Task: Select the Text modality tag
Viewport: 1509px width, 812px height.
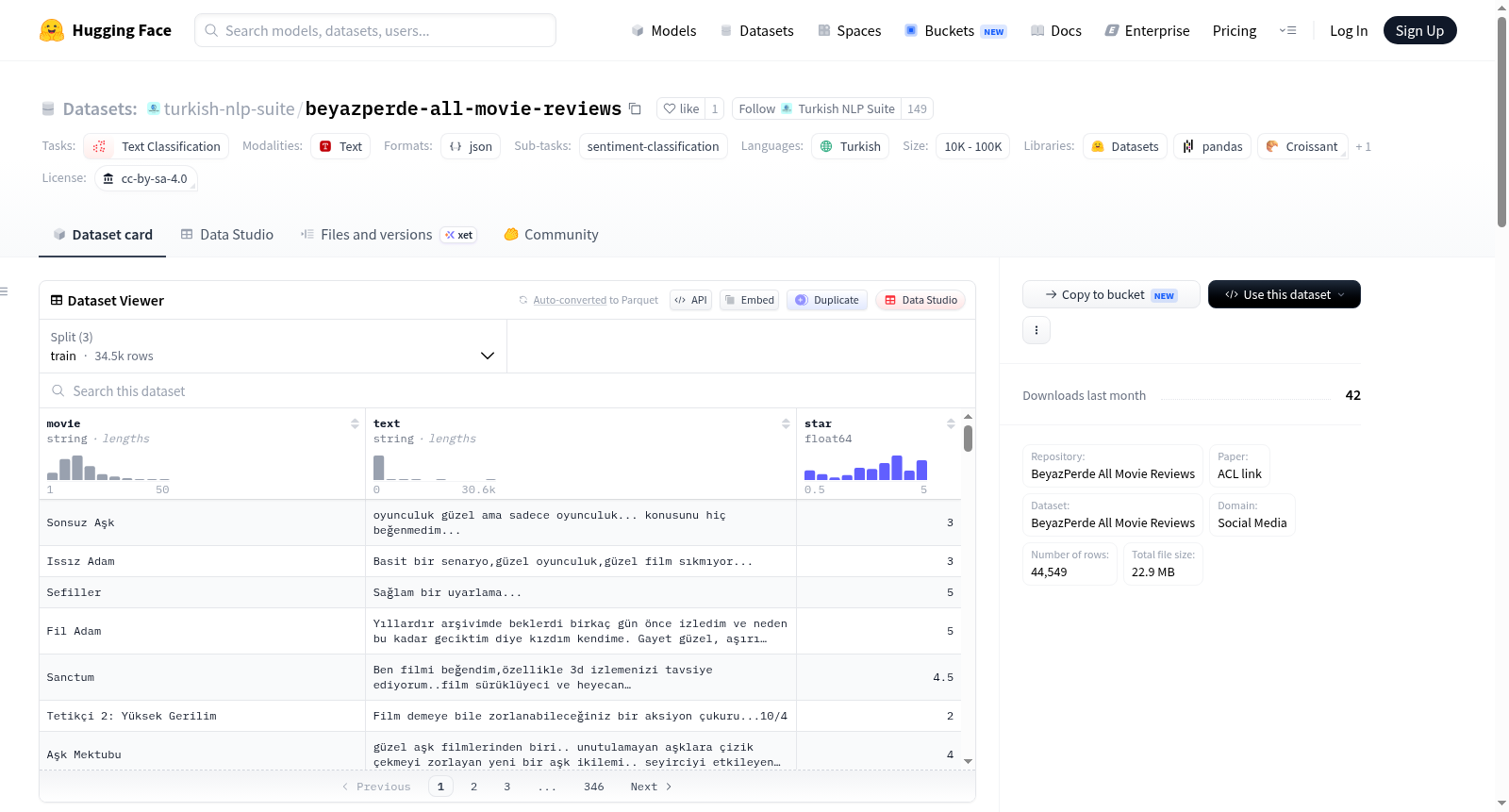Action: tap(340, 146)
